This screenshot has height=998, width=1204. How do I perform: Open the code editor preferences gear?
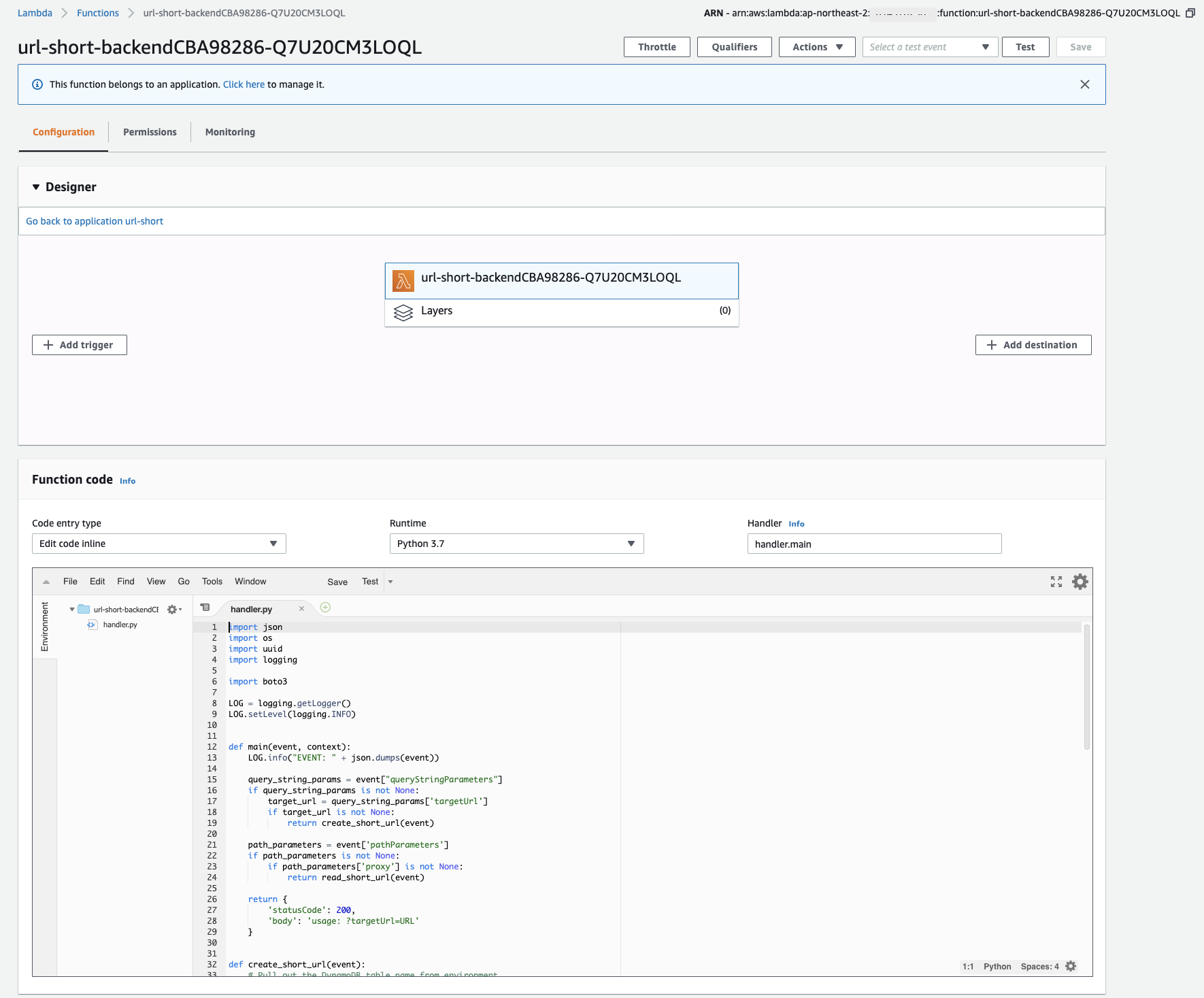pos(1080,582)
